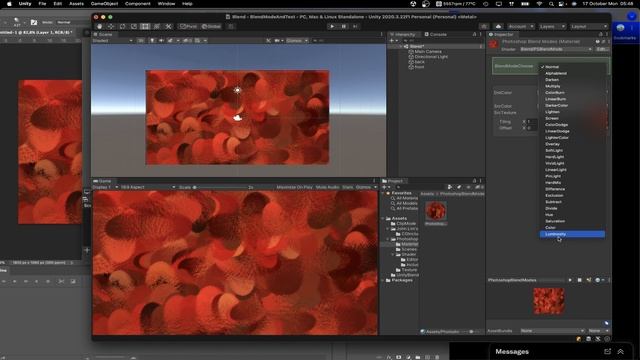Expand the Packages folder
640x360 pixels.
point(383,280)
